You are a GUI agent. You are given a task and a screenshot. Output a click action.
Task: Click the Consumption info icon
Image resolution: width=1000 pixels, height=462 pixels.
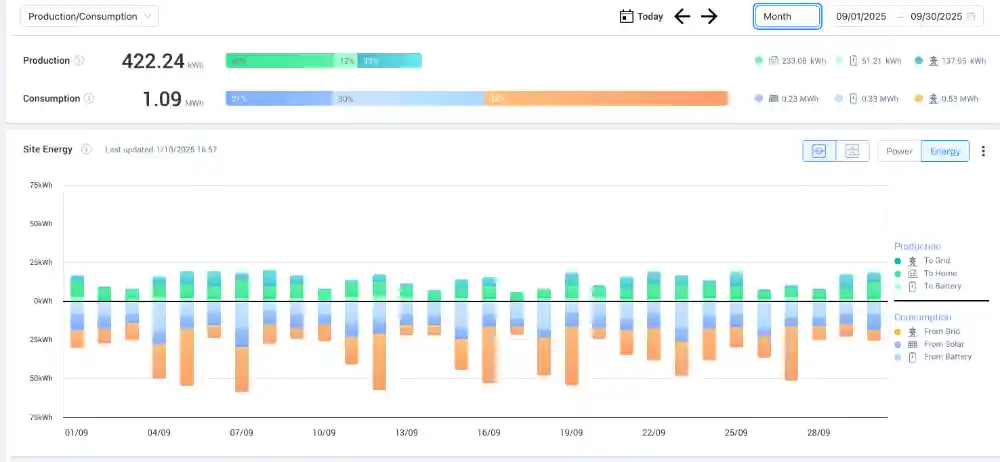pyautogui.click(x=89, y=99)
